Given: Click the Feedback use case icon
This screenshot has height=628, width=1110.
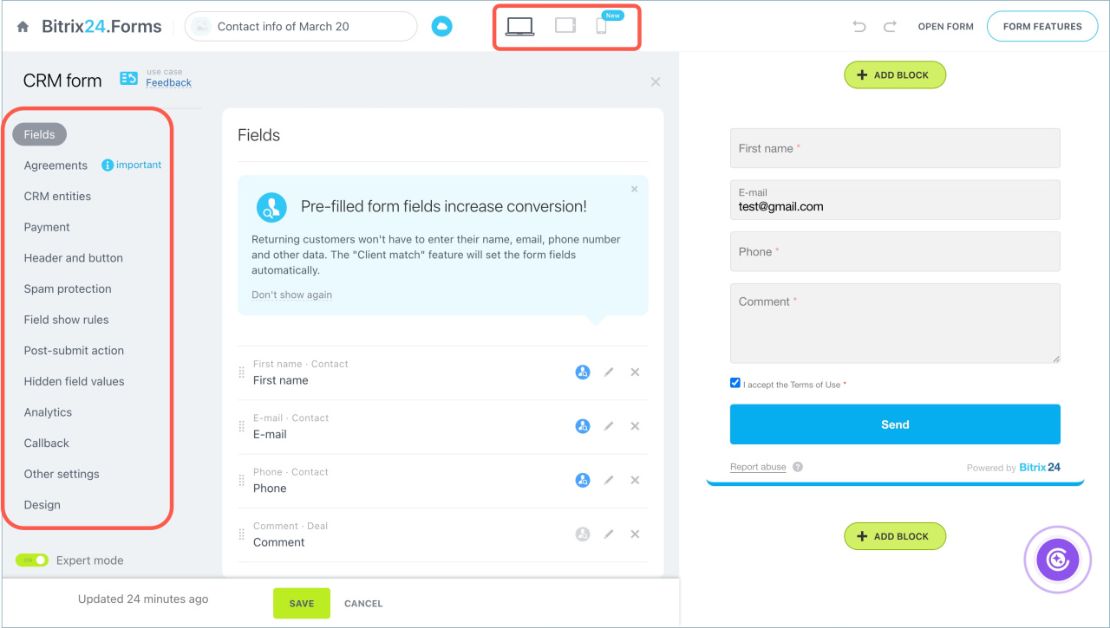Looking at the screenshot, I should (129, 78).
